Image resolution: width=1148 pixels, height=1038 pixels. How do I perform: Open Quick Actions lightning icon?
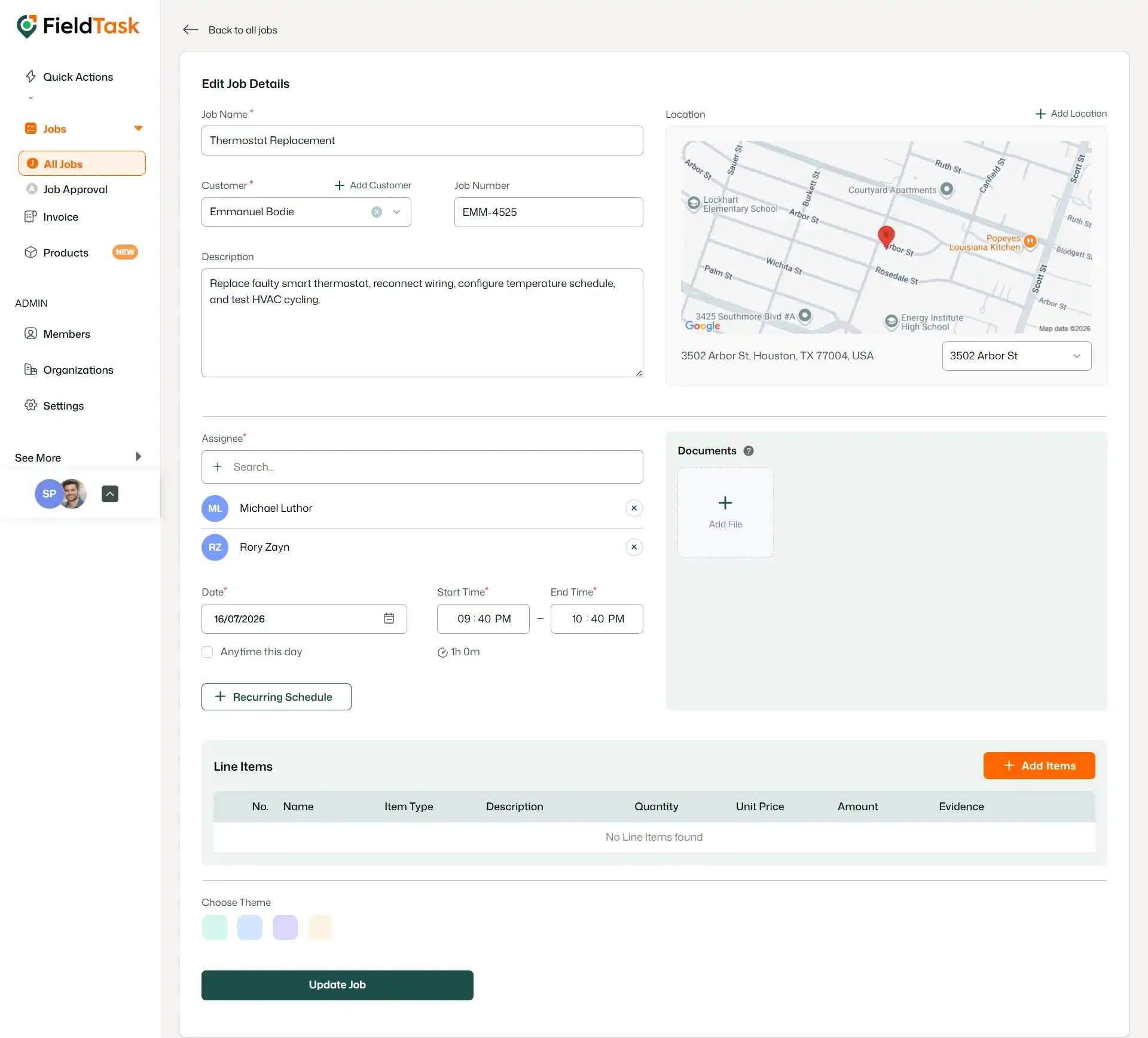pos(31,77)
